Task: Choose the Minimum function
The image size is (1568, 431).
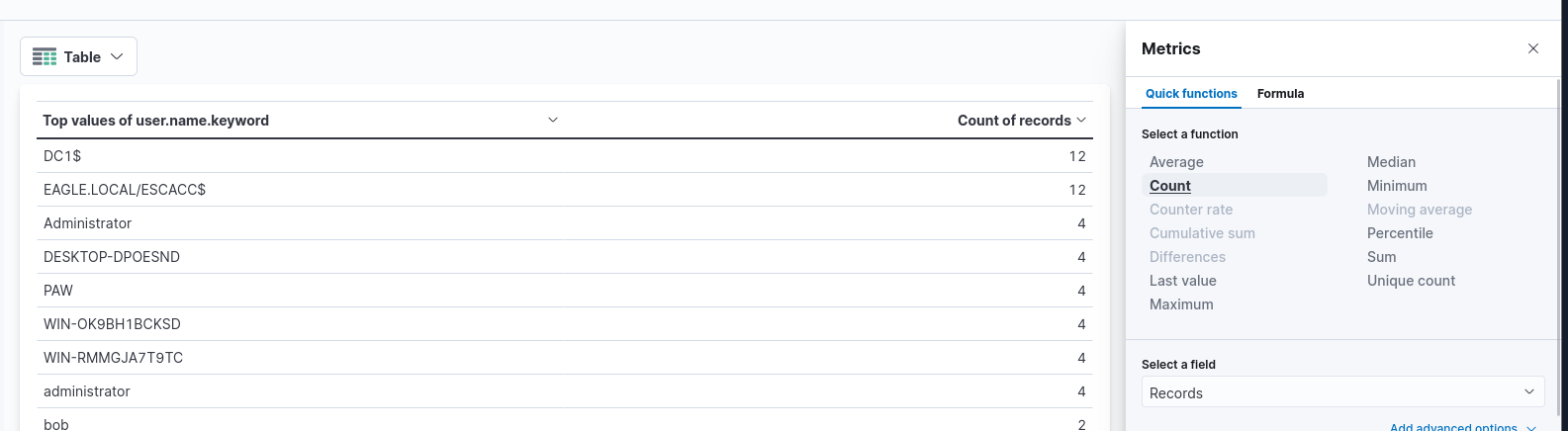Action: [1397, 186]
